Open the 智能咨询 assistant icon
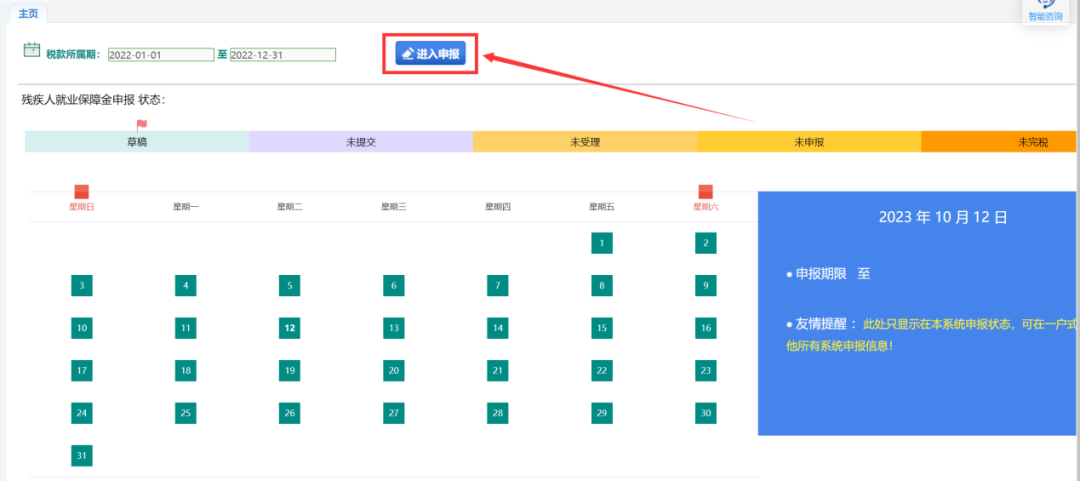This screenshot has width=1080, height=481. pos(1045,9)
